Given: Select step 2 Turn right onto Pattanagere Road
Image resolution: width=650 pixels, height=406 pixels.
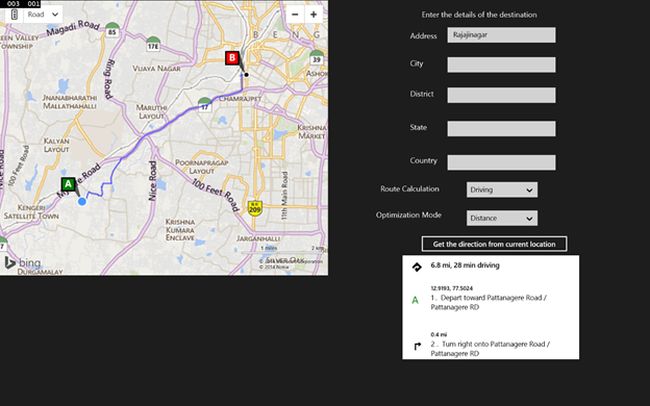Looking at the screenshot, I should pos(490,349).
